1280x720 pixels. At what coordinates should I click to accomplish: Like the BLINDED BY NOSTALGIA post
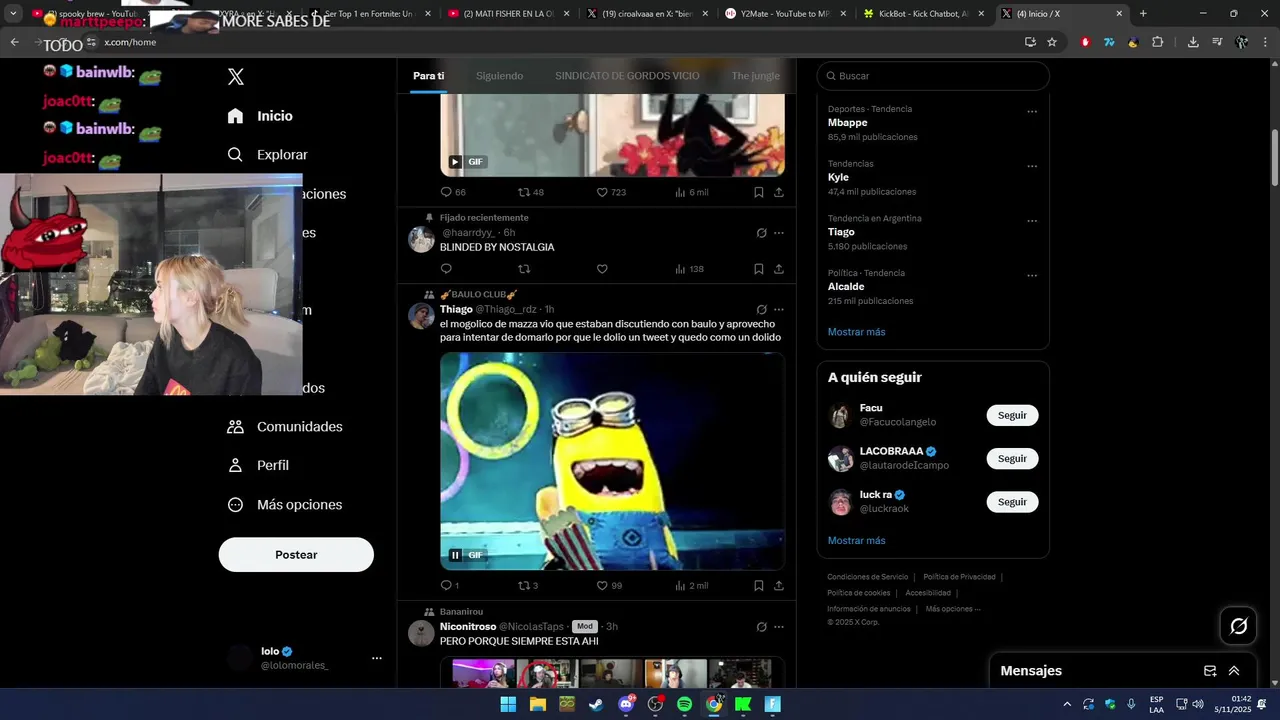pyautogui.click(x=602, y=269)
